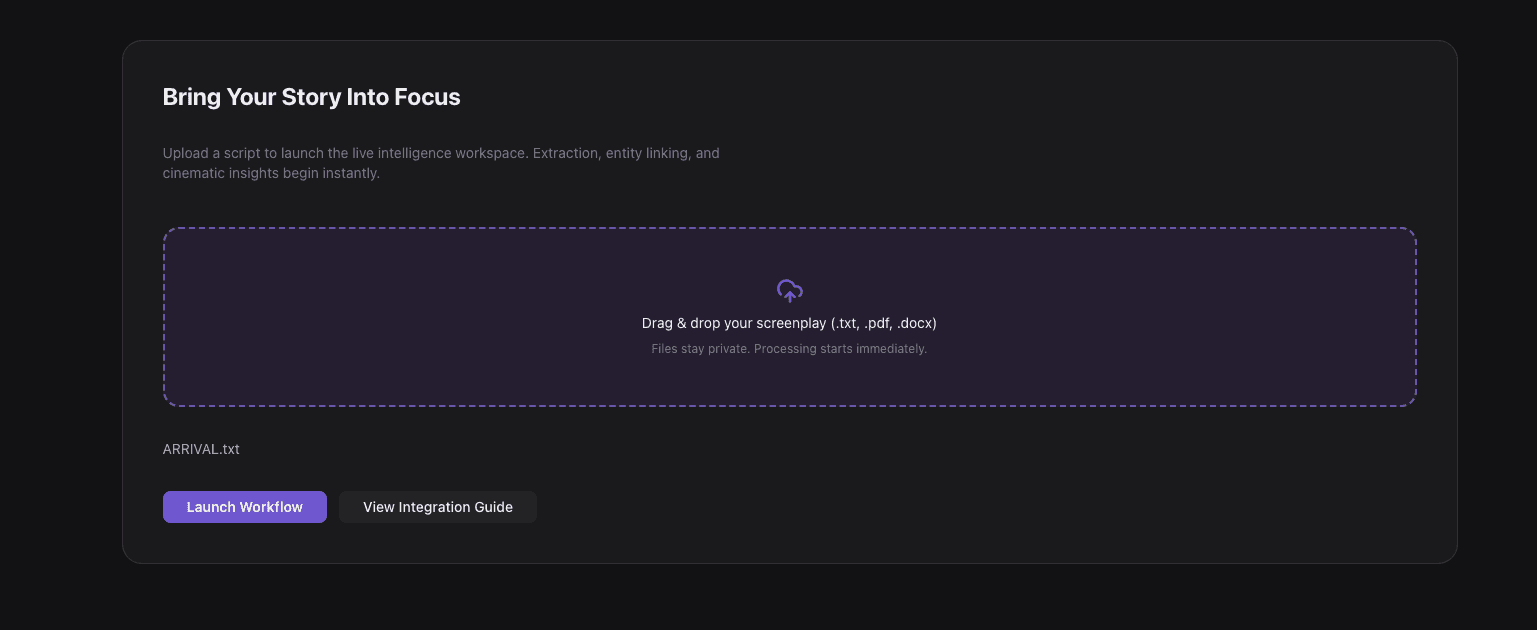Open the View Integration Guide button

click(437, 507)
